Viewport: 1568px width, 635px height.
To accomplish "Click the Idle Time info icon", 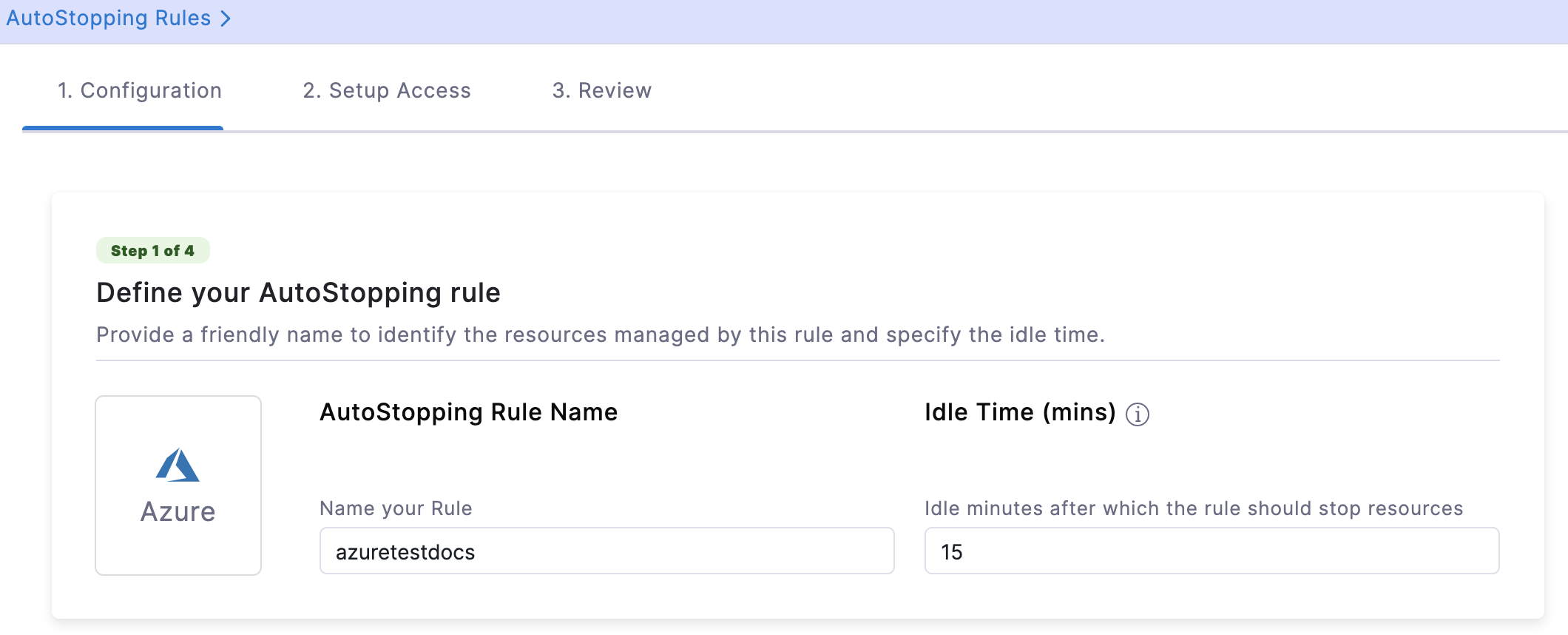I will [1137, 414].
